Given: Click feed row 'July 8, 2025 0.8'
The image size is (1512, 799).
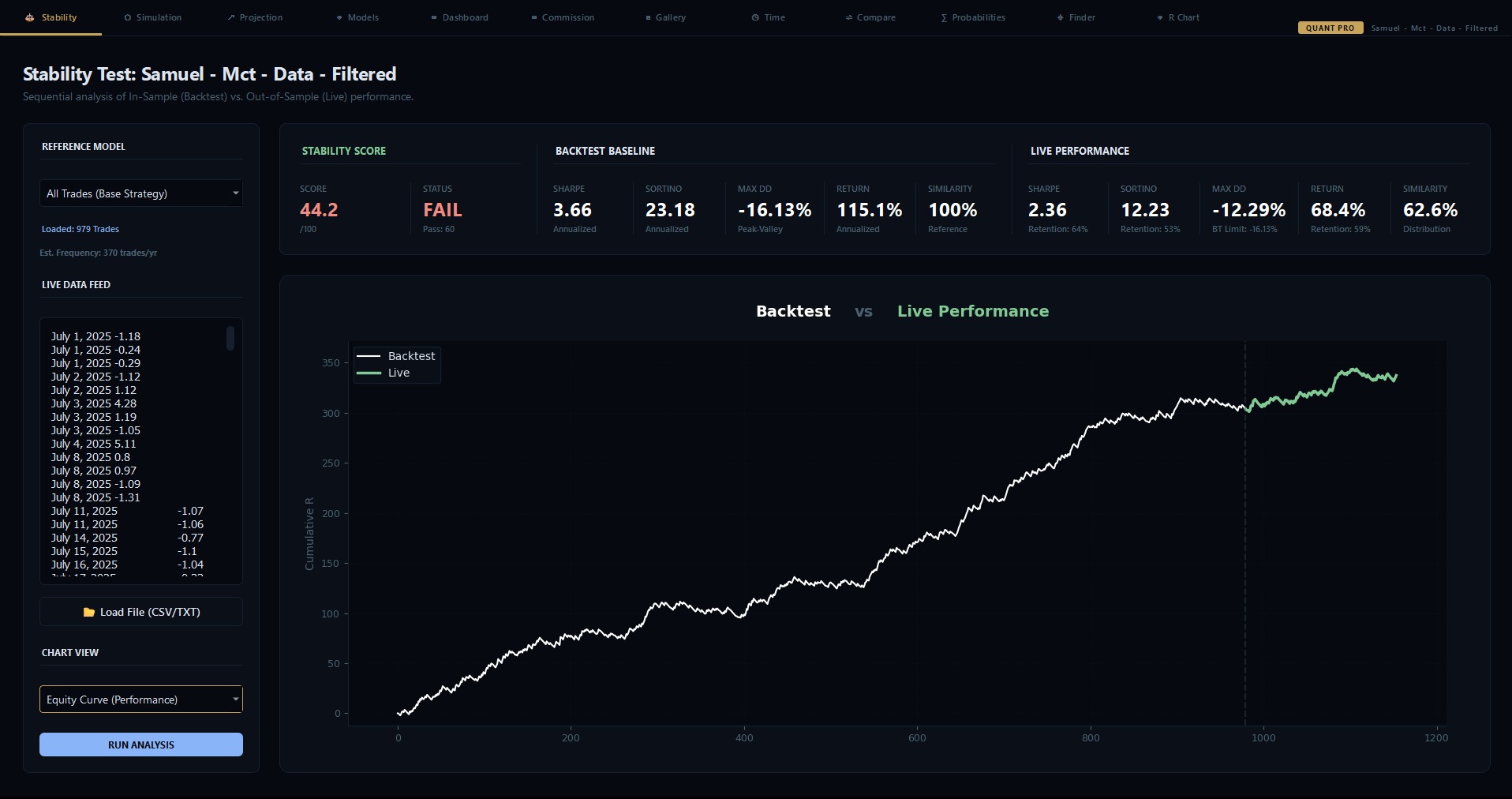Looking at the screenshot, I should (91, 457).
